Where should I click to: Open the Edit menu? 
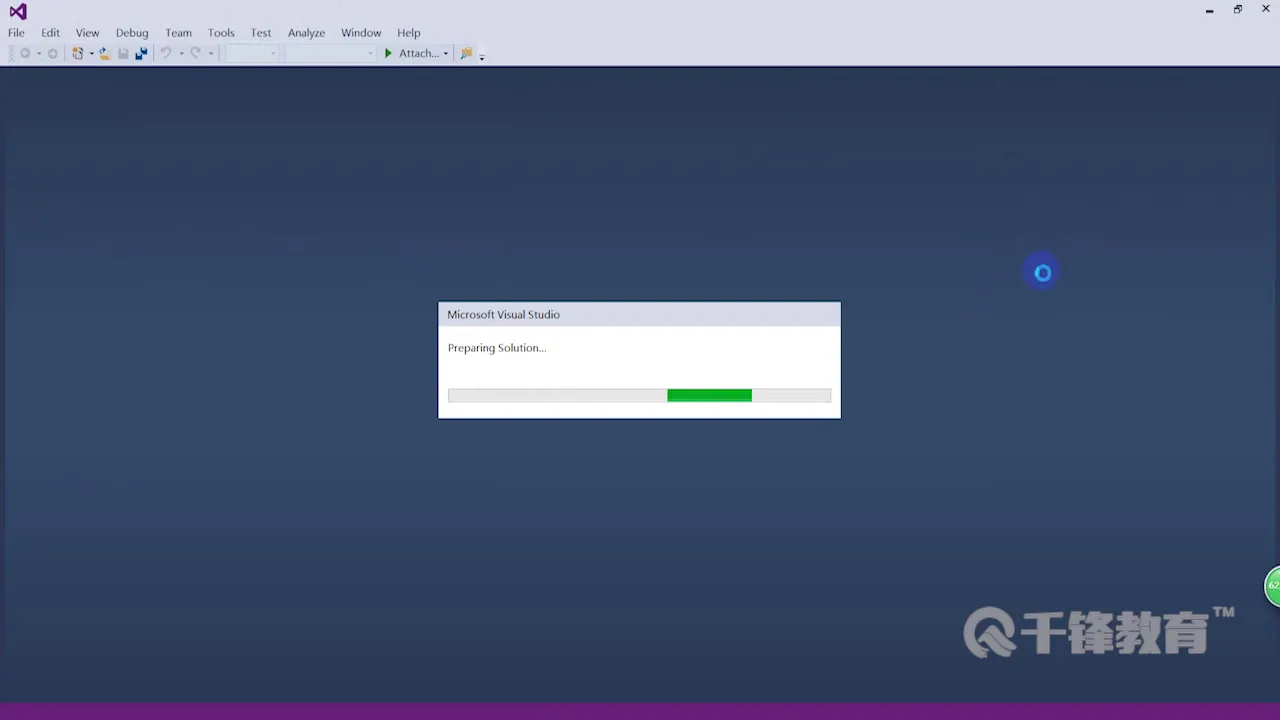click(50, 33)
